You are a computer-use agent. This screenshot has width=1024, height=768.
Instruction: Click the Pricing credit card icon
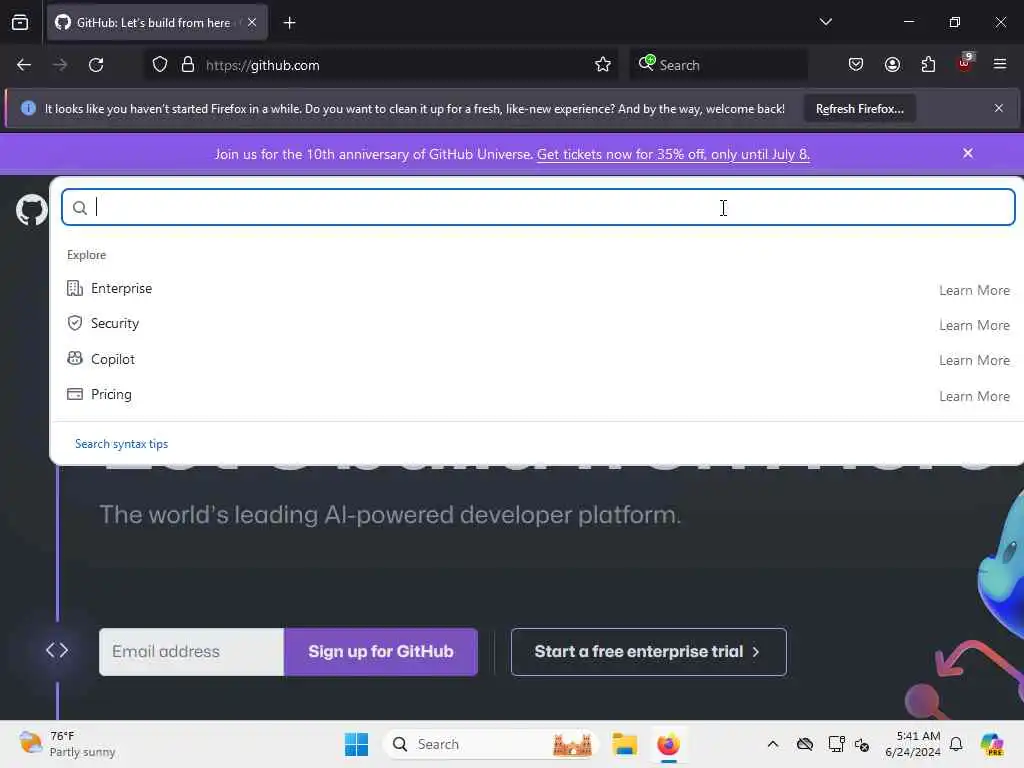coord(74,394)
